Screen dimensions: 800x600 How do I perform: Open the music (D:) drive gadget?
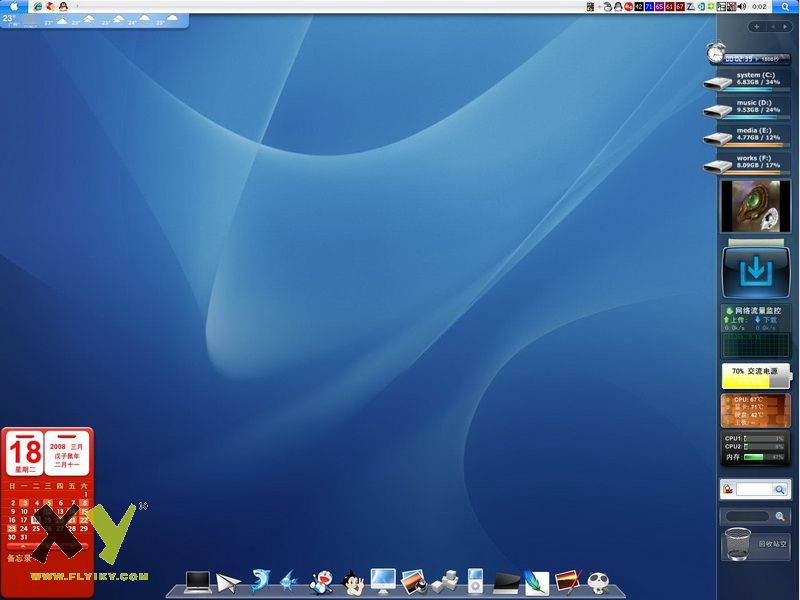point(747,109)
